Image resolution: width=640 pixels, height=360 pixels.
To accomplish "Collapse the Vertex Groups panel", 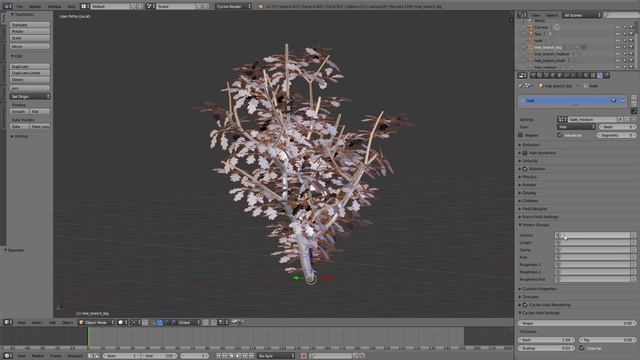I will coord(535,224).
